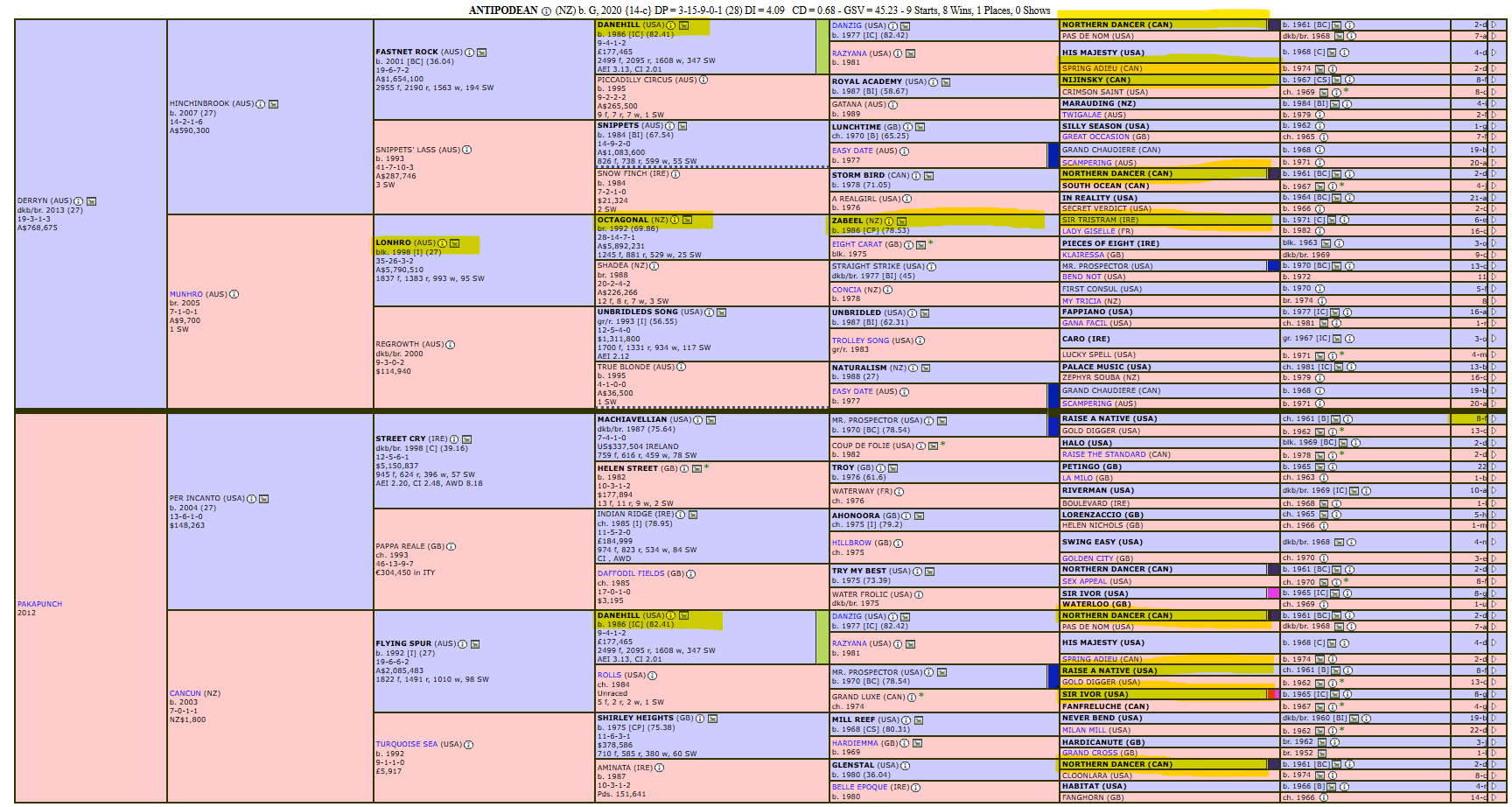Click the arrow on the MARAUDING row
Viewport: 1512px width, 807px height.
pos(1494,104)
